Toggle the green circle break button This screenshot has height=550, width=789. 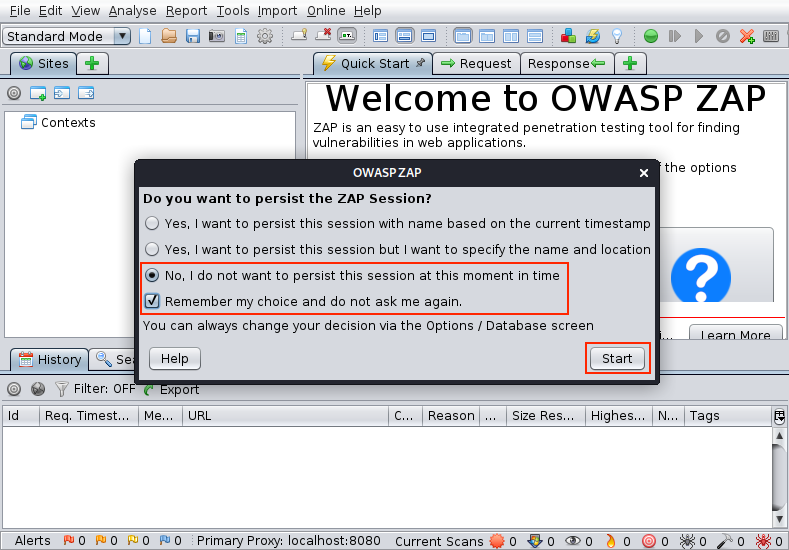pyautogui.click(x=651, y=36)
